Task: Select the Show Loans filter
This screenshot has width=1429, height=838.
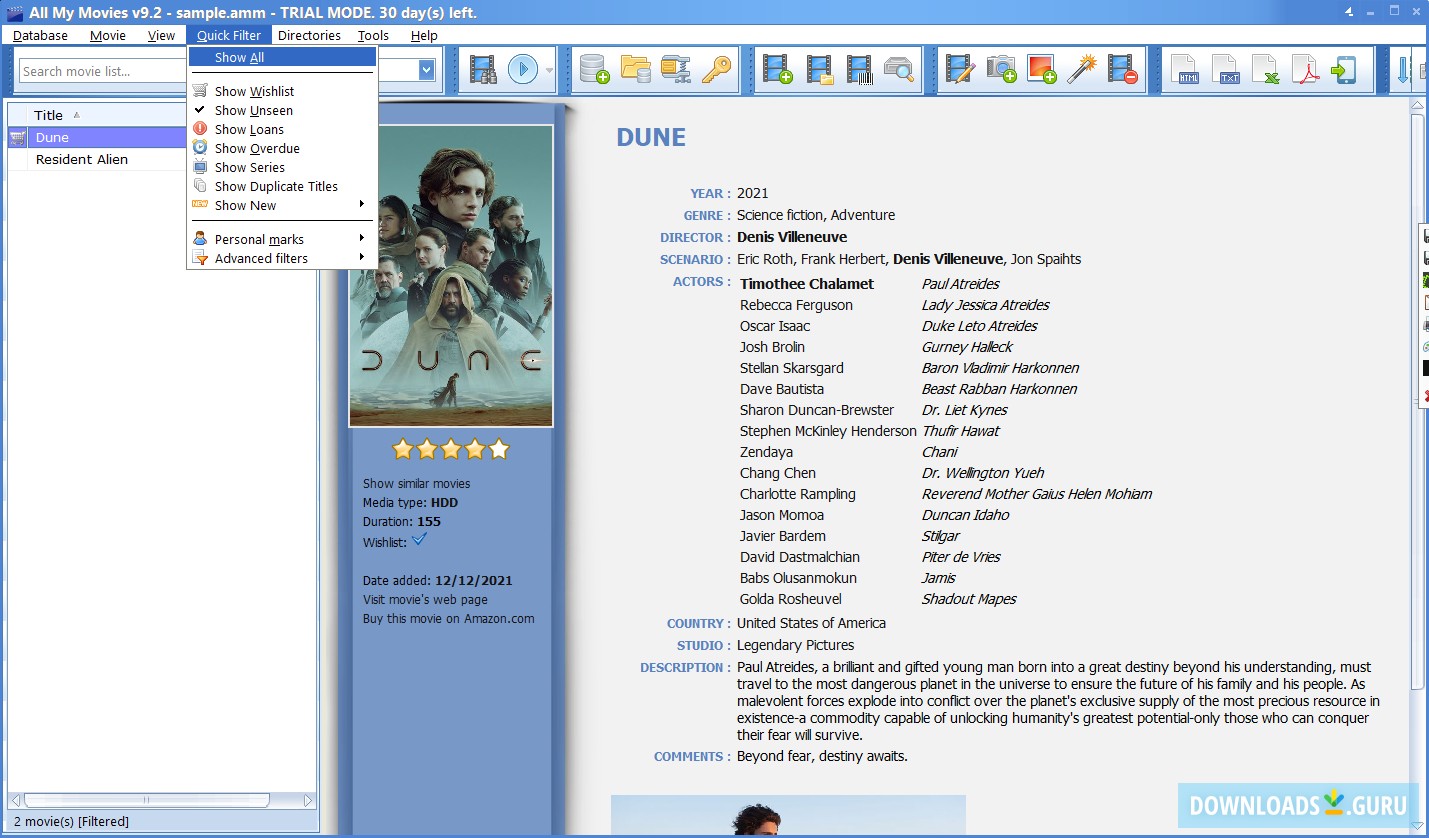Action: [282, 129]
